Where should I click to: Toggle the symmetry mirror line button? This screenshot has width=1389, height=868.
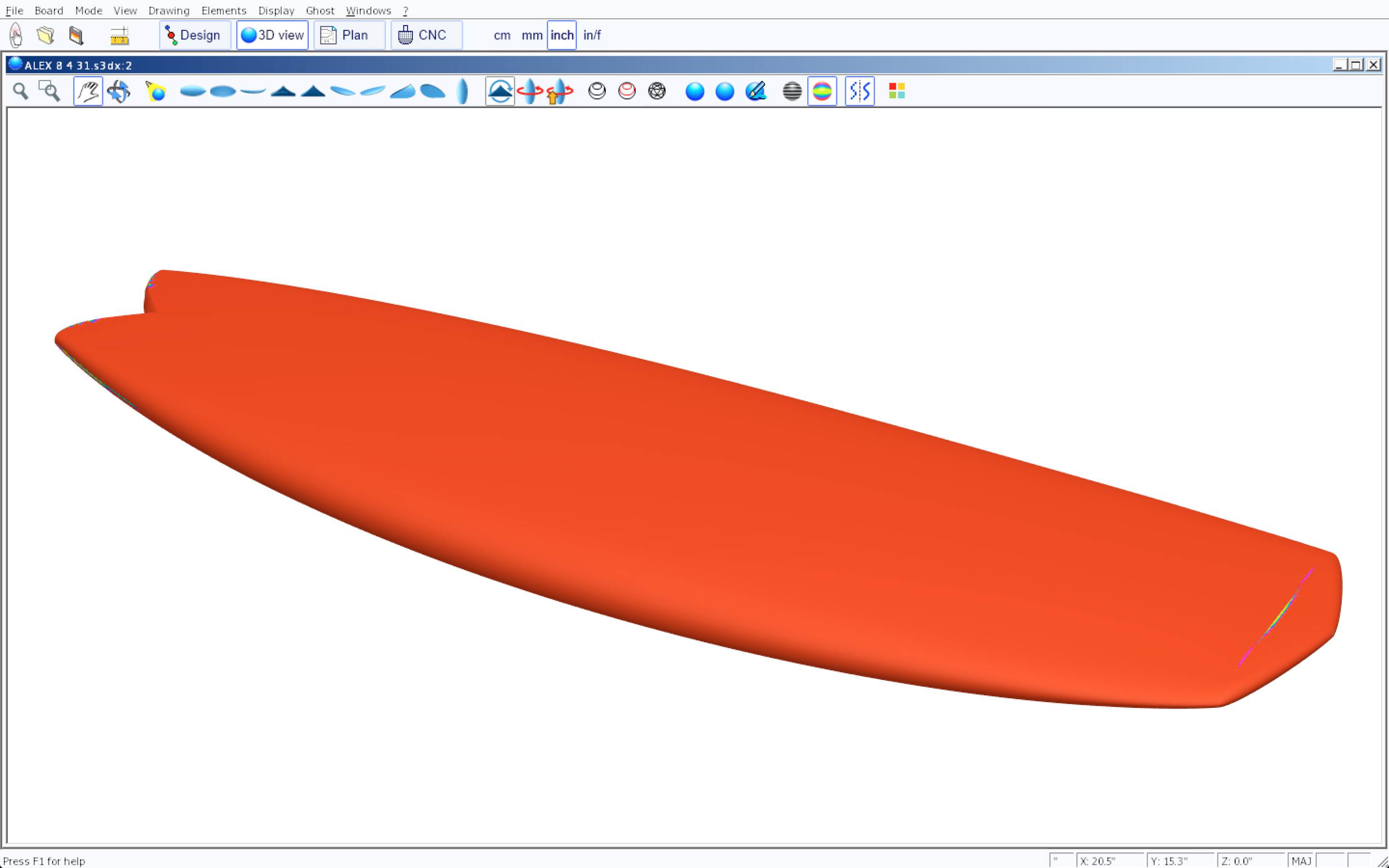coord(859,91)
